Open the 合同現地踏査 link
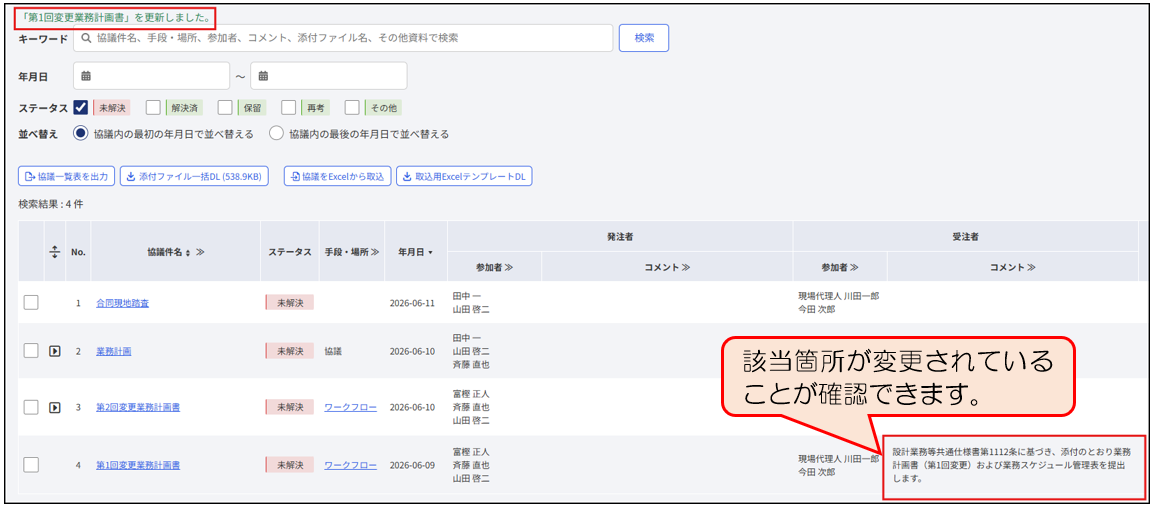This screenshot has width=1154, height=507. pyautogui.click(x=122, y=303)
